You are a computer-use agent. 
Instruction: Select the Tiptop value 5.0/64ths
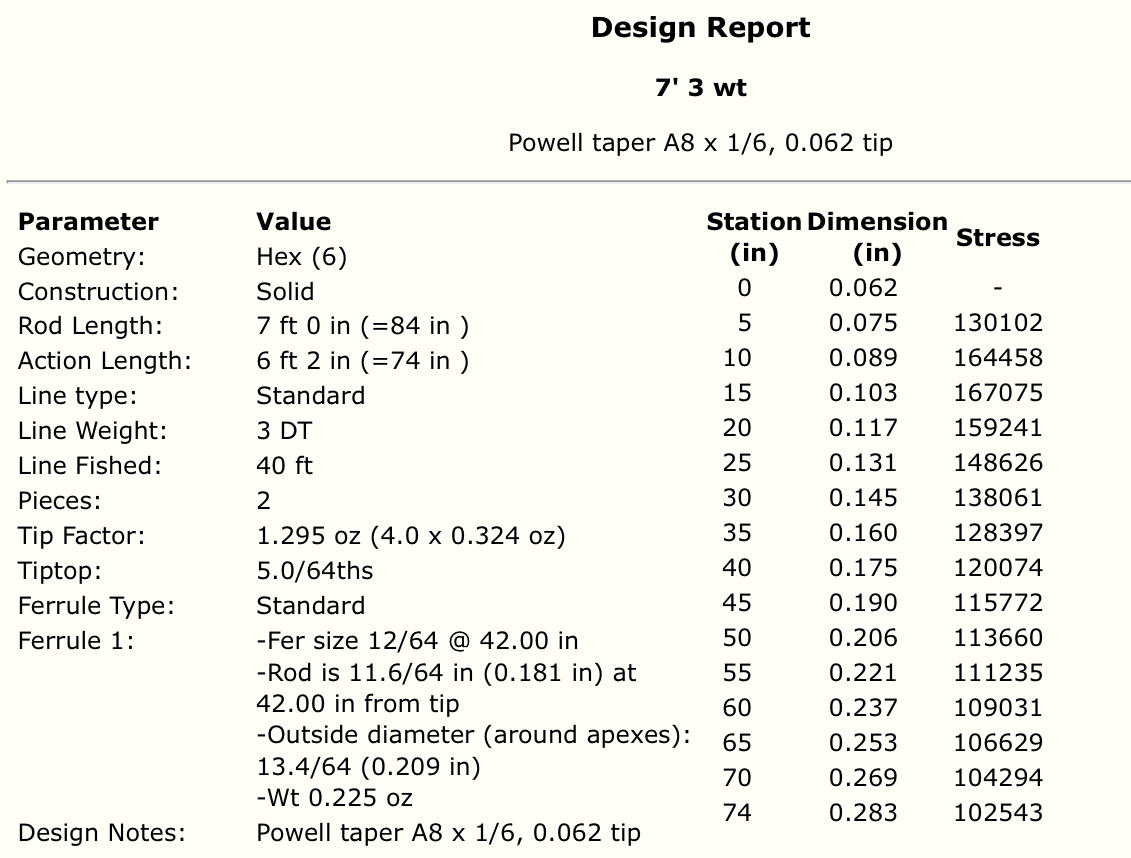pyautogui.click(x=314, y=571)
